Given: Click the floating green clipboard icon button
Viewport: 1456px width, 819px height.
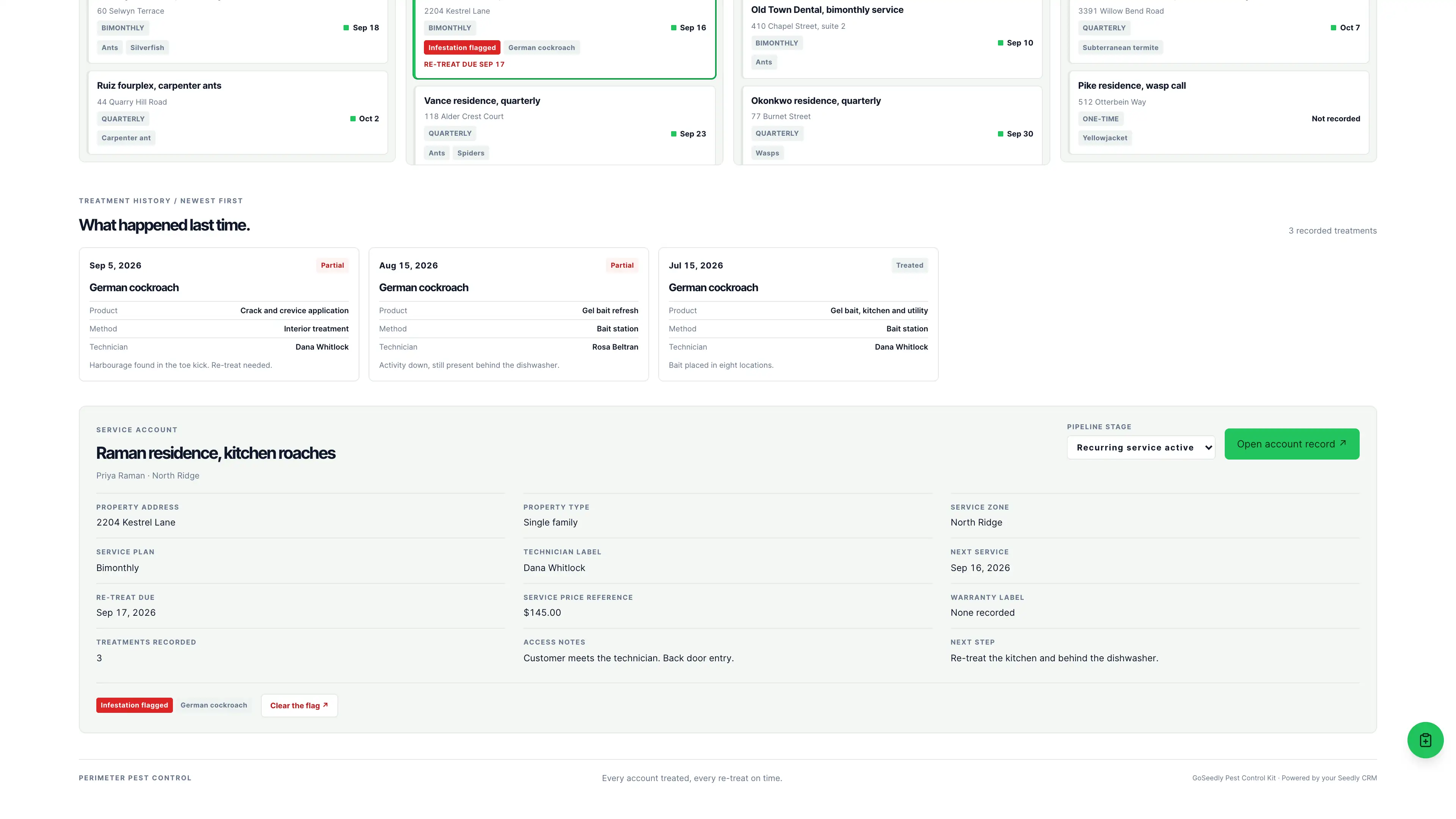Looking at the screenshot, I should click(1425, 740).
